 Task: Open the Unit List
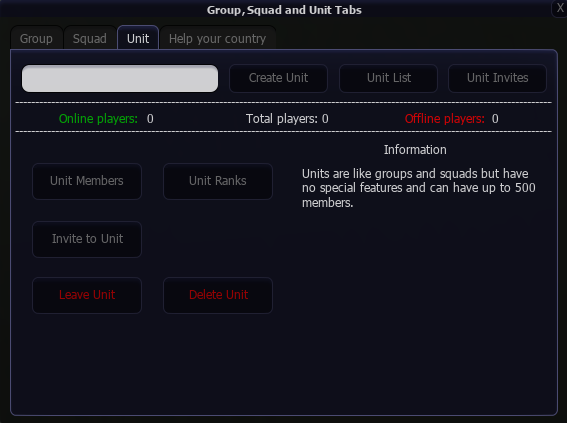389,78
